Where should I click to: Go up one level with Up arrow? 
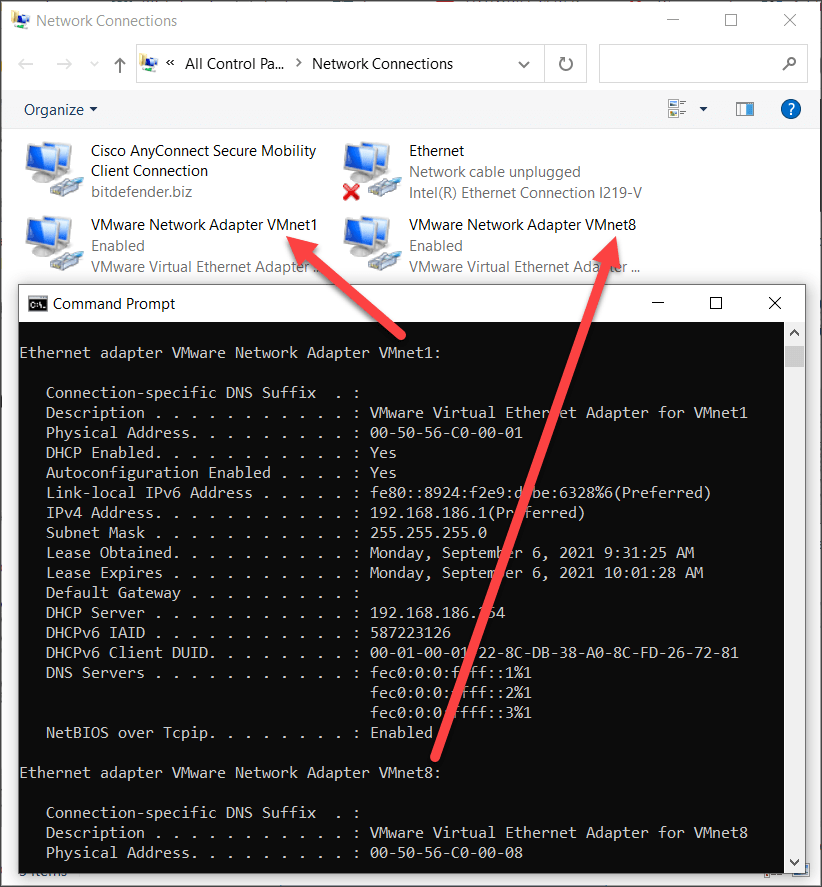[x=119, y=64]
